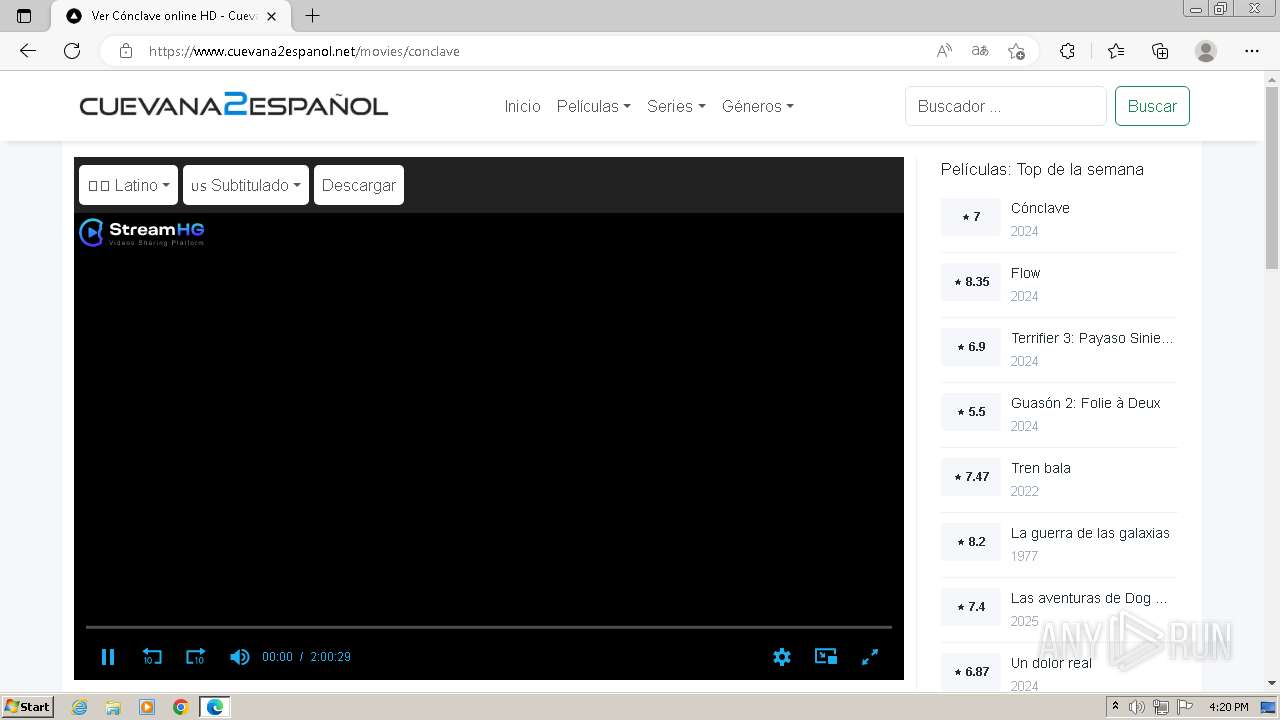Open Terrifier 3: Payaso Siniestro link
The image size is (1280, 720).
[x=1092, y=338]
